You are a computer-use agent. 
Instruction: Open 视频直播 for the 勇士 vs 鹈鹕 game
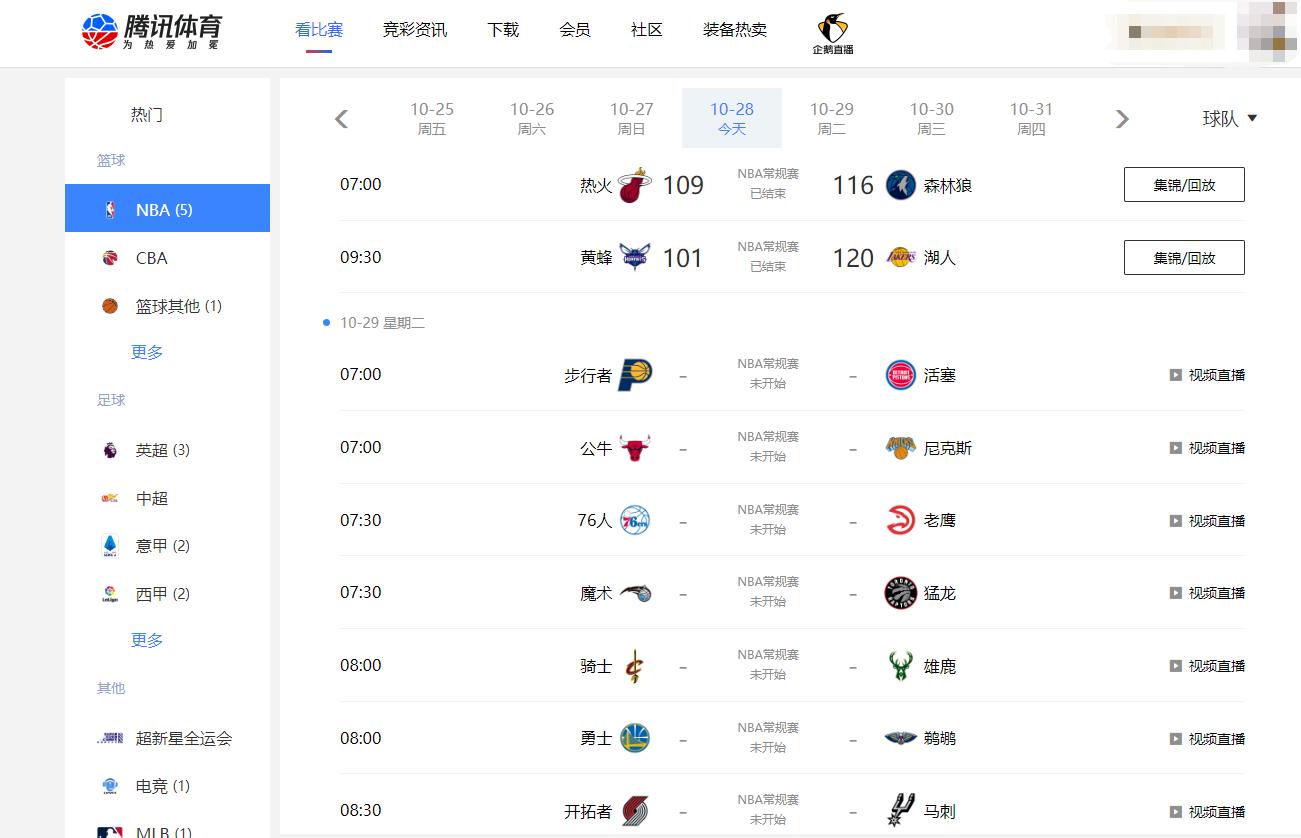point(1207,737)
